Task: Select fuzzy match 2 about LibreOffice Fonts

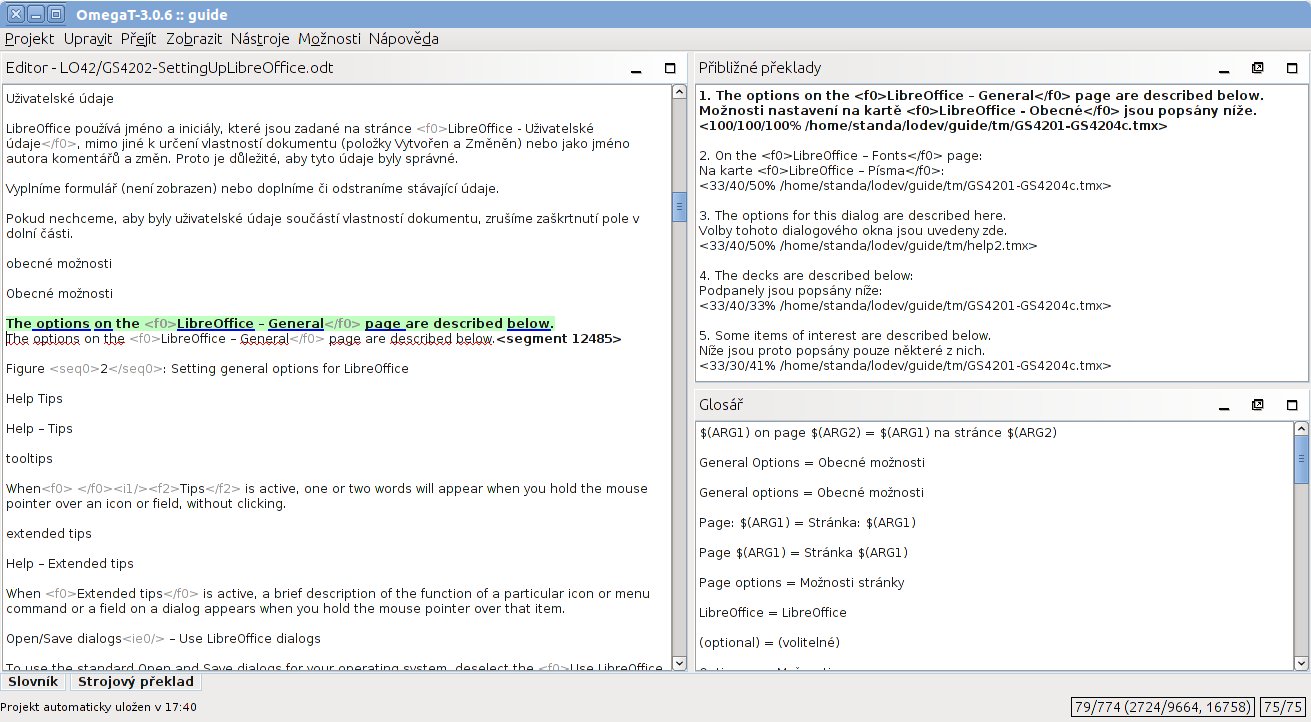Action: pyautogui.click(x=905, y=171)
